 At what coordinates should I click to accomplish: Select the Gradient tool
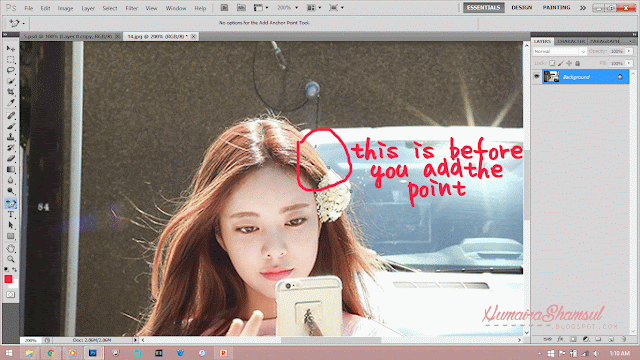11,169
